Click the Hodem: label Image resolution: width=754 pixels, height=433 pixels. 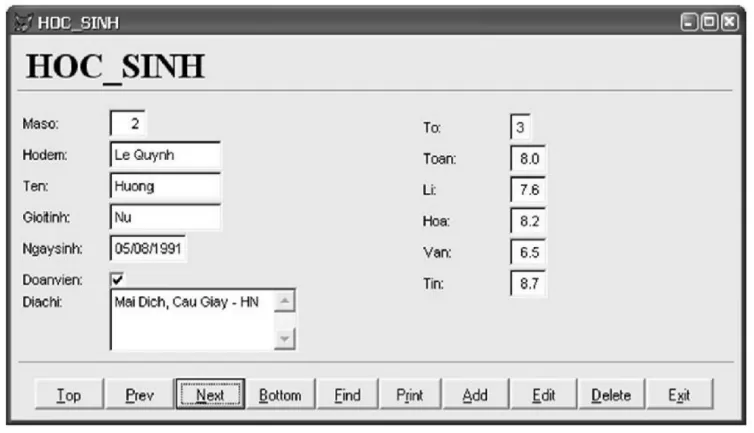click(45, 155)
